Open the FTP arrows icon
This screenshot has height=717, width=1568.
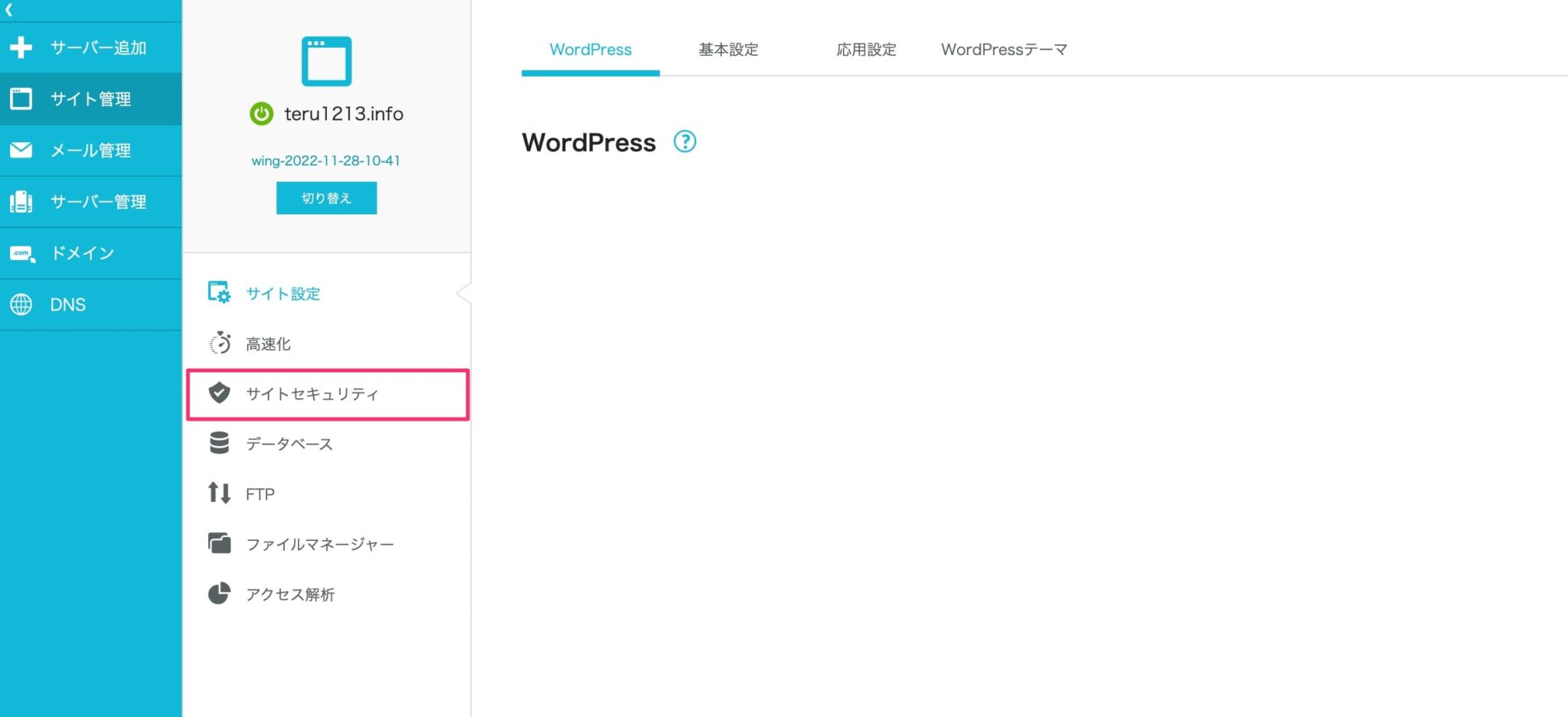(x=219, y=493)
